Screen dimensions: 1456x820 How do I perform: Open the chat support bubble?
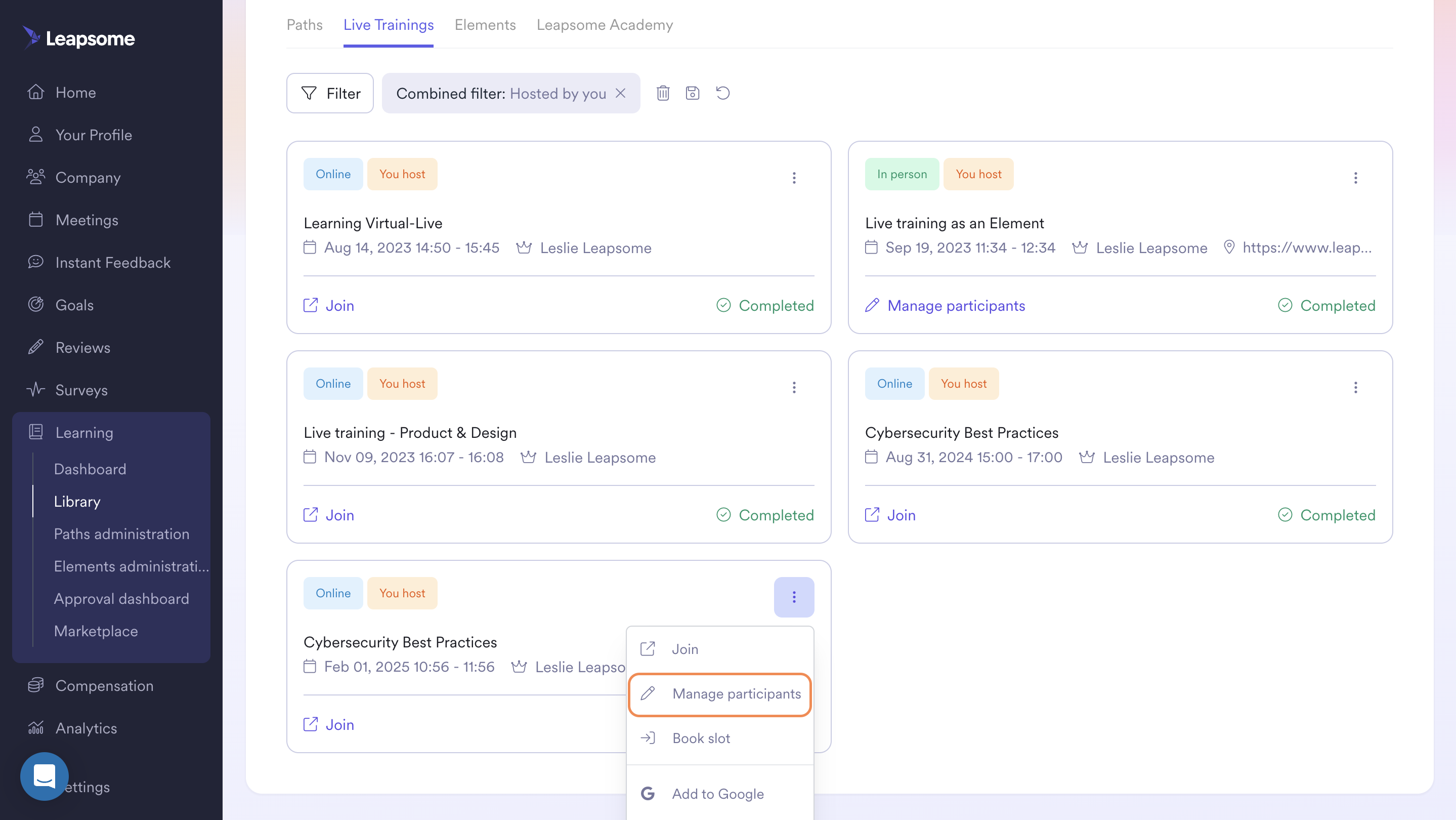44,776
